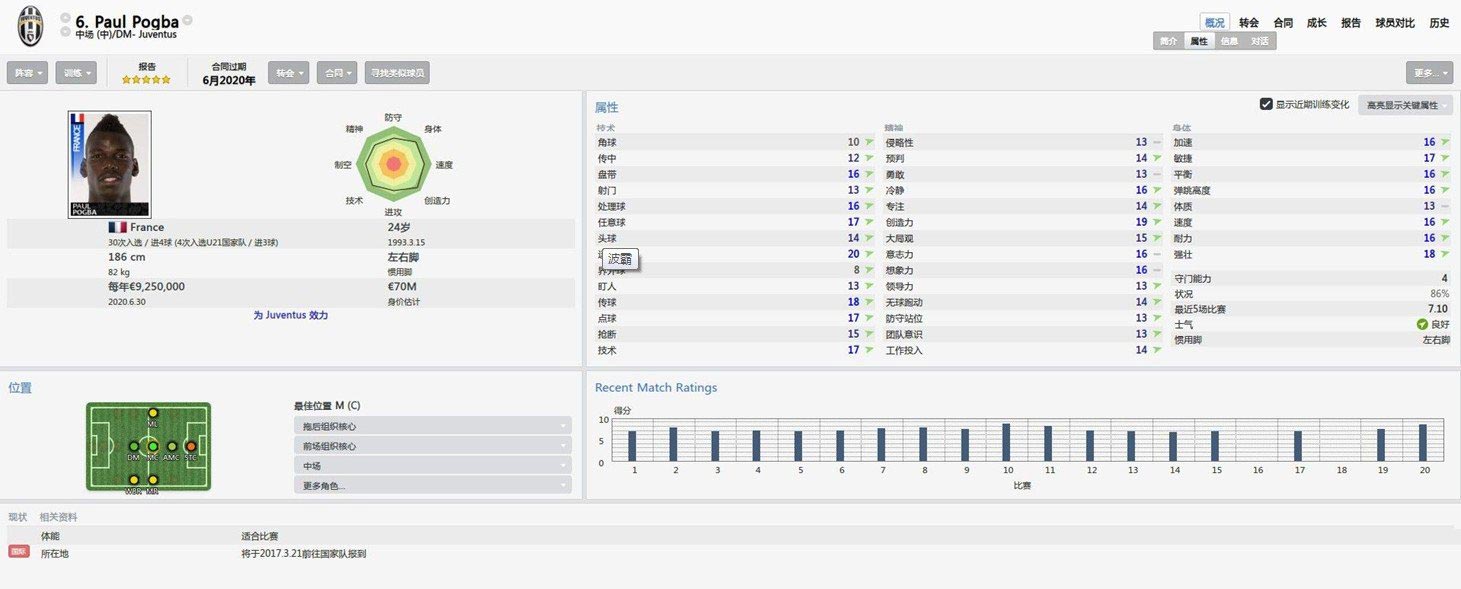Viewport: 1461px width, 589px height.
Task: Select the MR position dot on the pitch
Action: pyautogui.click(x=153, y=480)
